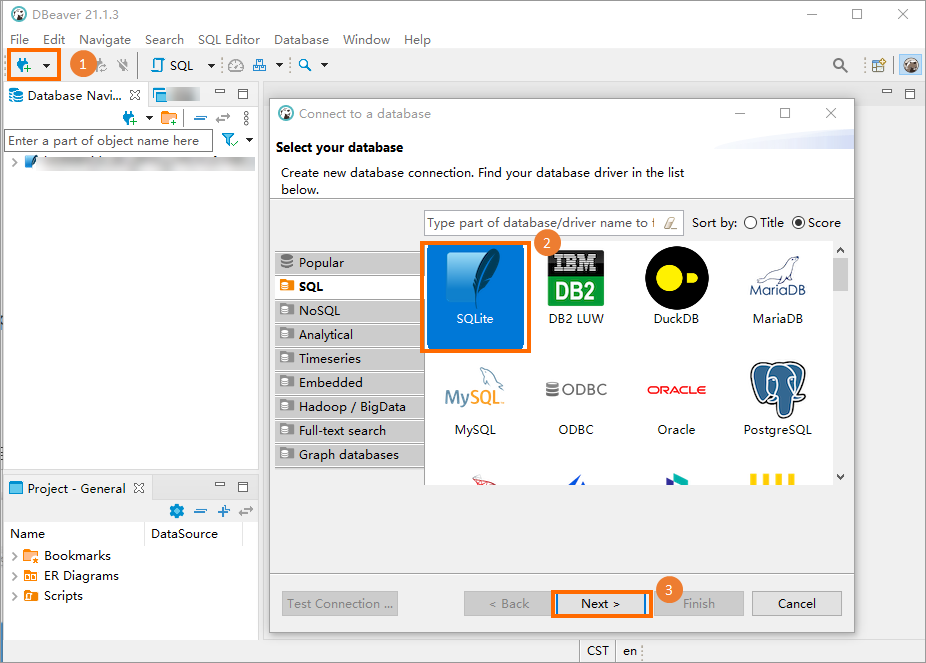Click the global search magnifier at top right
Viewport: 926px width, 663px height.
840,65
